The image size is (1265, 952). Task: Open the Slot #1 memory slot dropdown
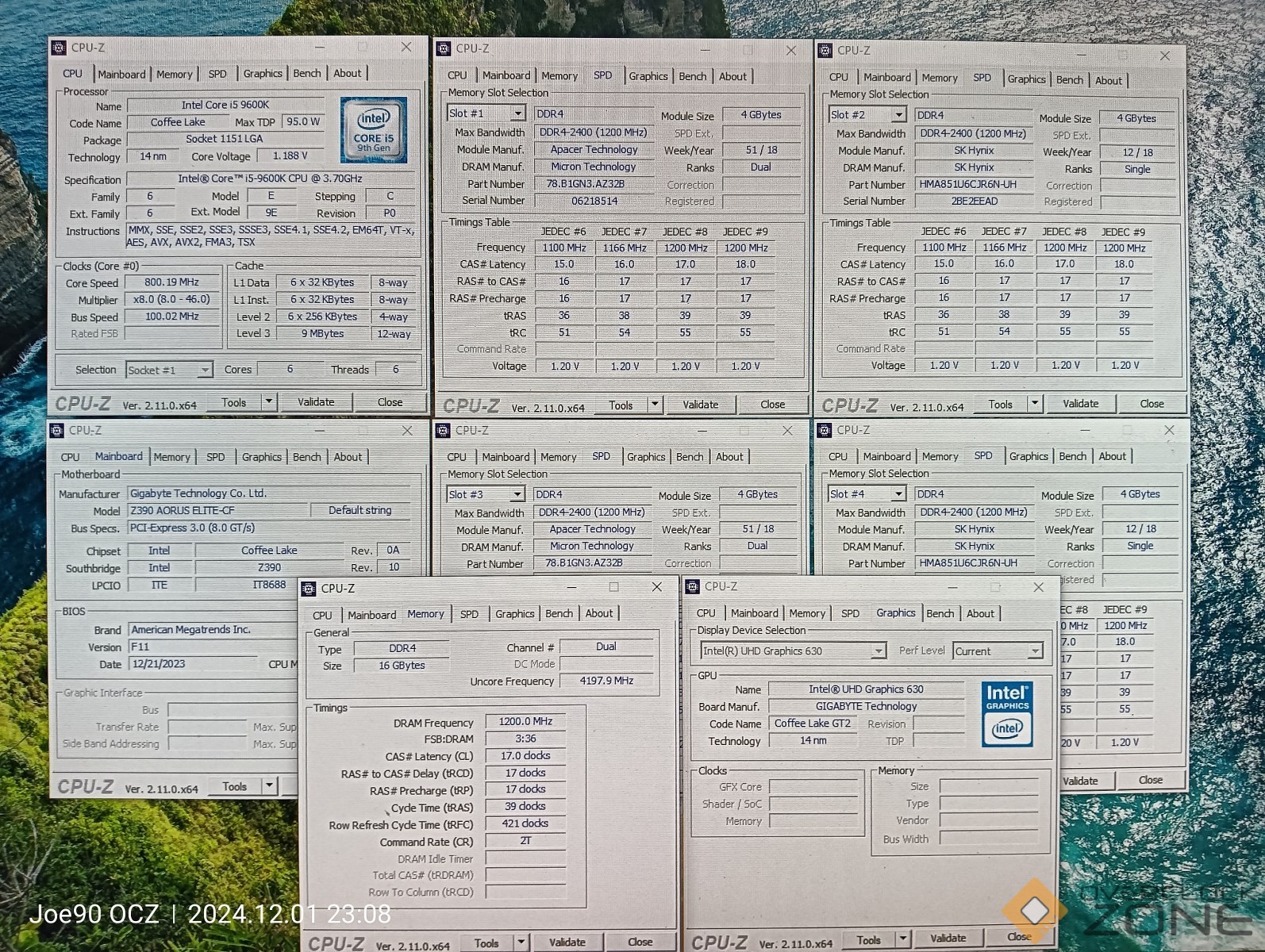click(517, 113)
